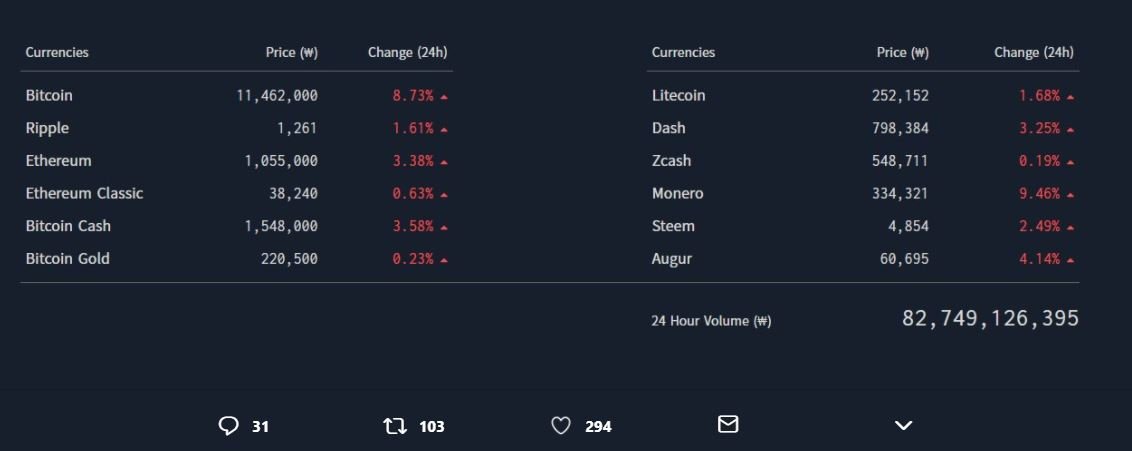The image size is (1132, 451).
Task: Click the 24 Hour Volume total value
Action: (x=990, y=318)
